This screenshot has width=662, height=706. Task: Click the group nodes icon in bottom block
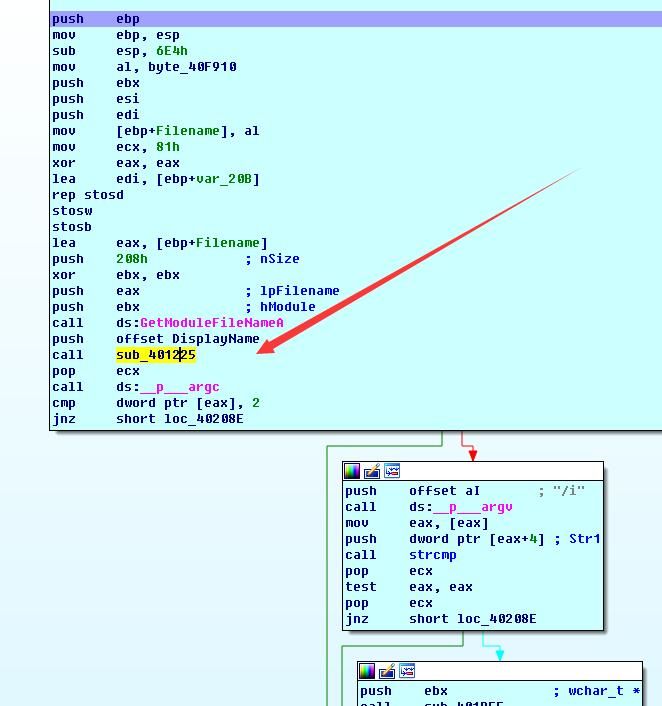(x=407, y=671)
